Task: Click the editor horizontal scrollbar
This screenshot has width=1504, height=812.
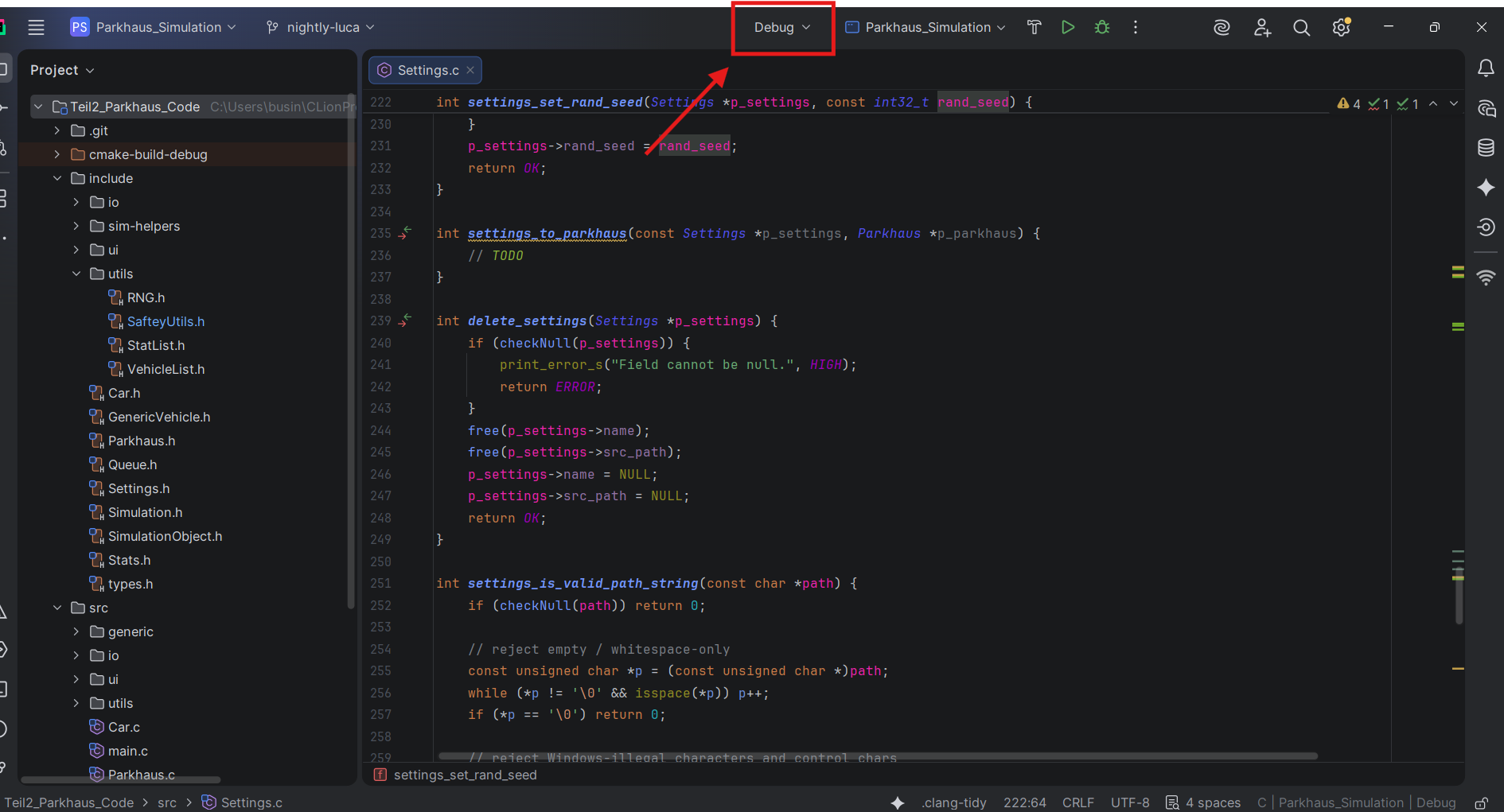Action: tap(878, 756)
